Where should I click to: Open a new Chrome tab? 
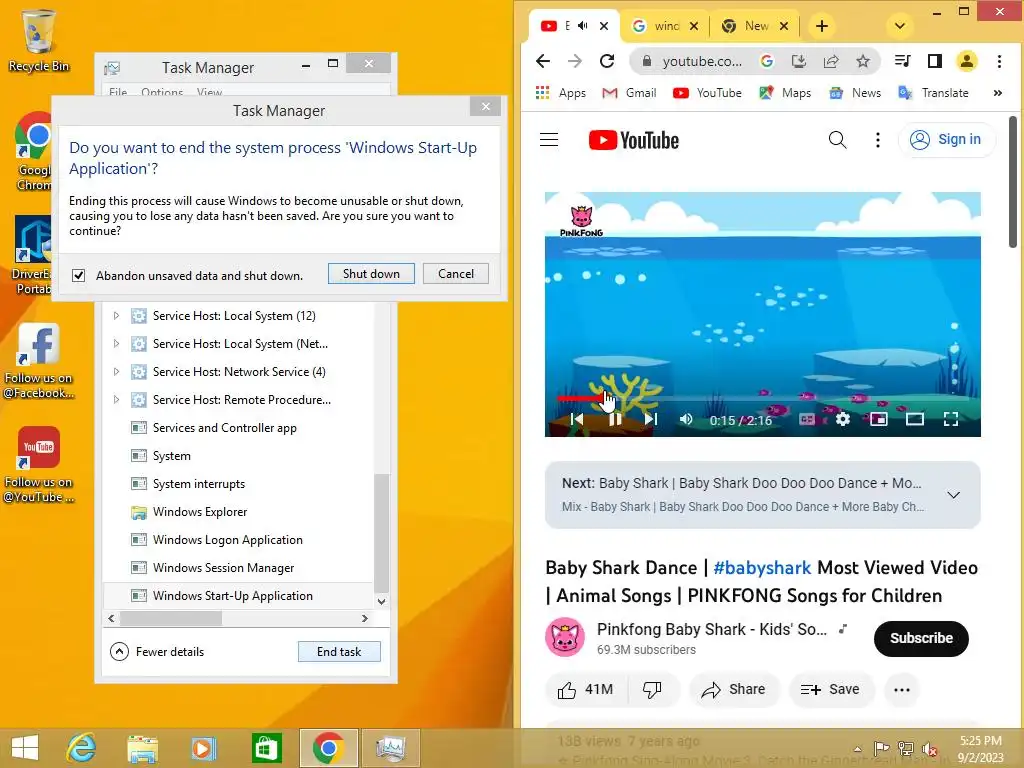822,26
